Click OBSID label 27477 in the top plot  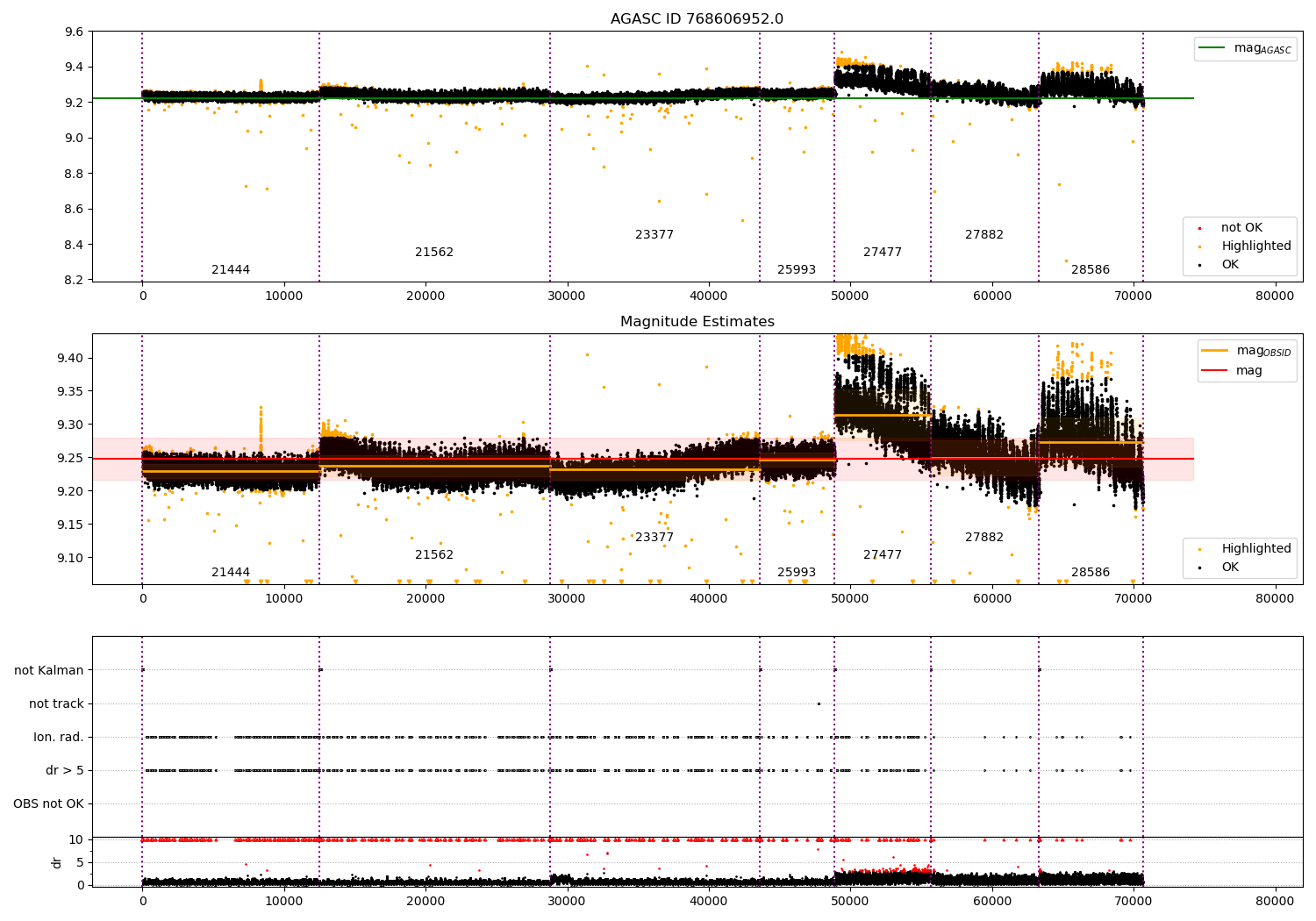click(x=883, y=252)
